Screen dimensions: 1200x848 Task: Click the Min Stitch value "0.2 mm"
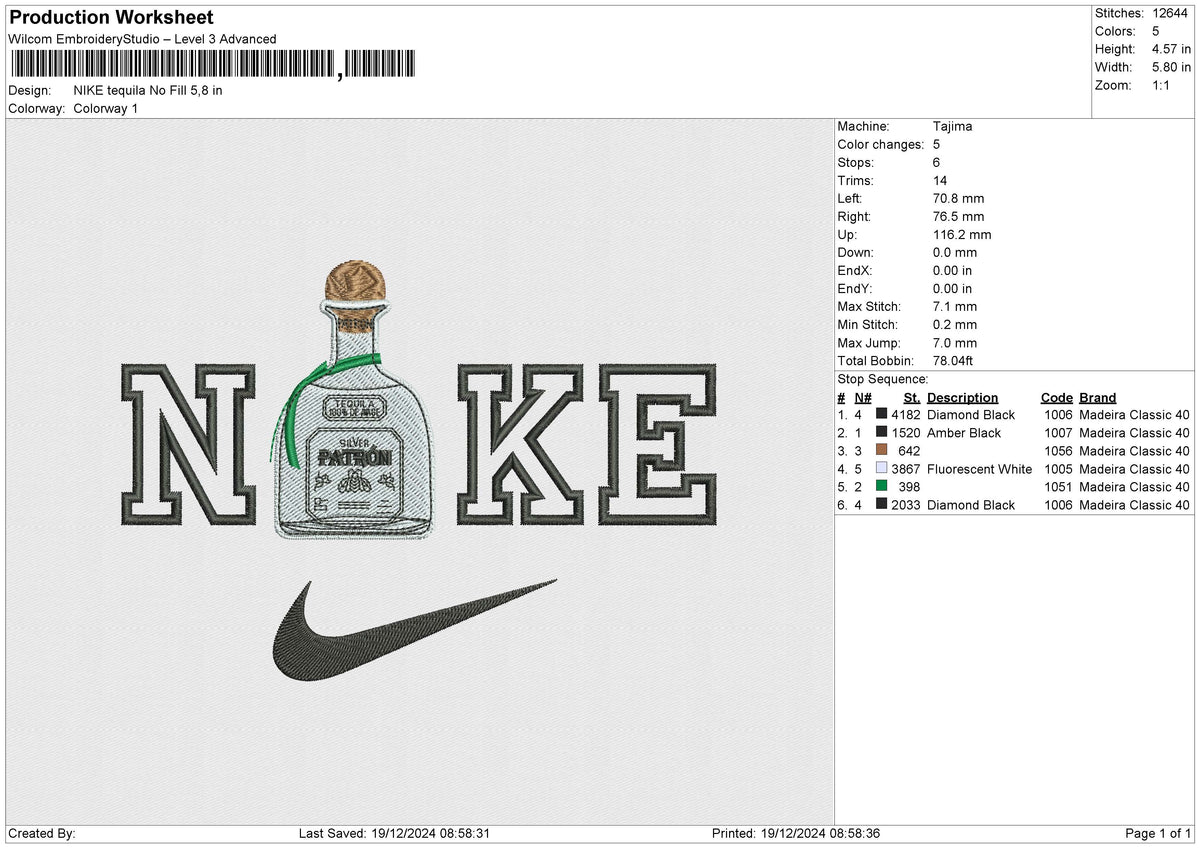coord(954,324)
